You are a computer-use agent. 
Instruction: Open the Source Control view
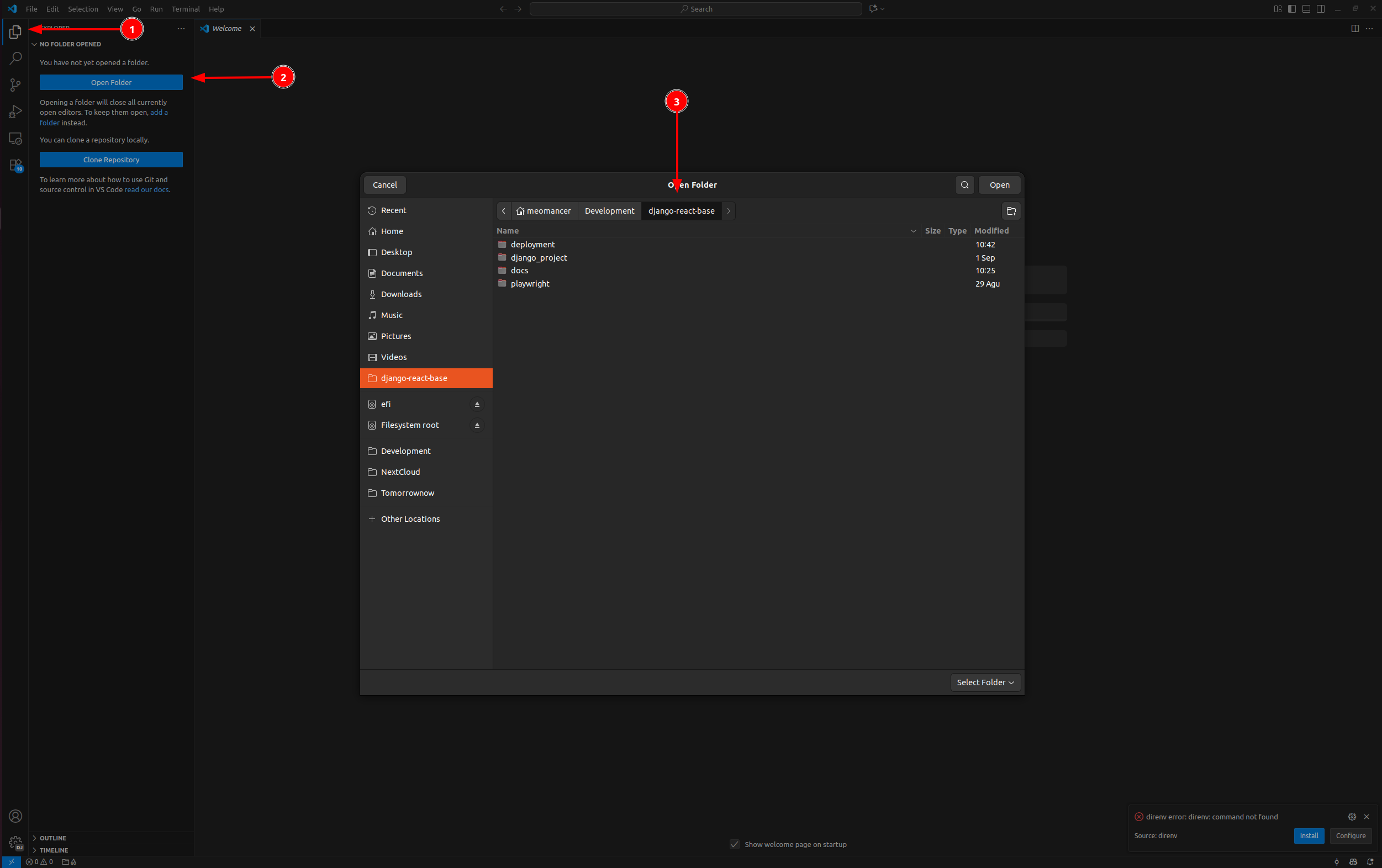click(15, 85)
